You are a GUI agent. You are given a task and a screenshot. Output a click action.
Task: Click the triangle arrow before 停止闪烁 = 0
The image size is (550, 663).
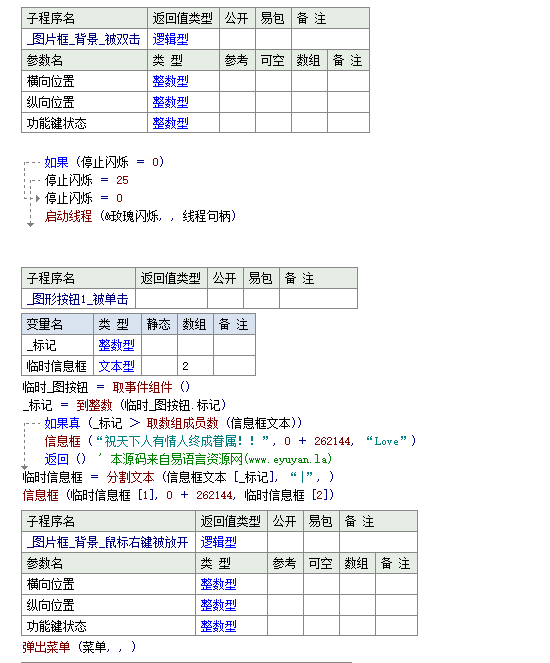[x=38, y=198]
